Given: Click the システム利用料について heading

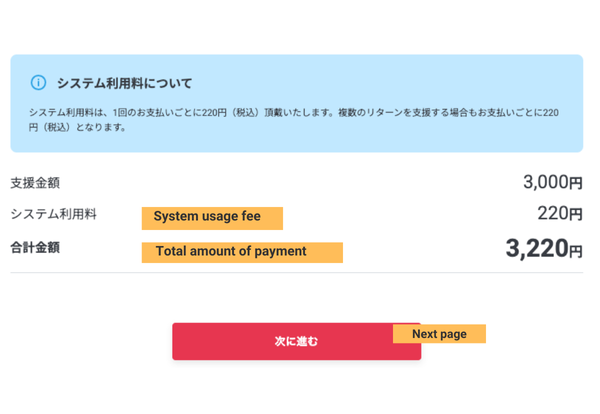Looking at the screenshot, I should [124, 83].
